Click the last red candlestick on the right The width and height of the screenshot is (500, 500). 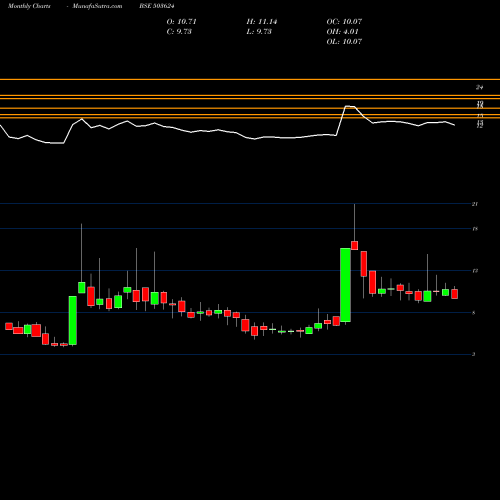click(454, 294)
